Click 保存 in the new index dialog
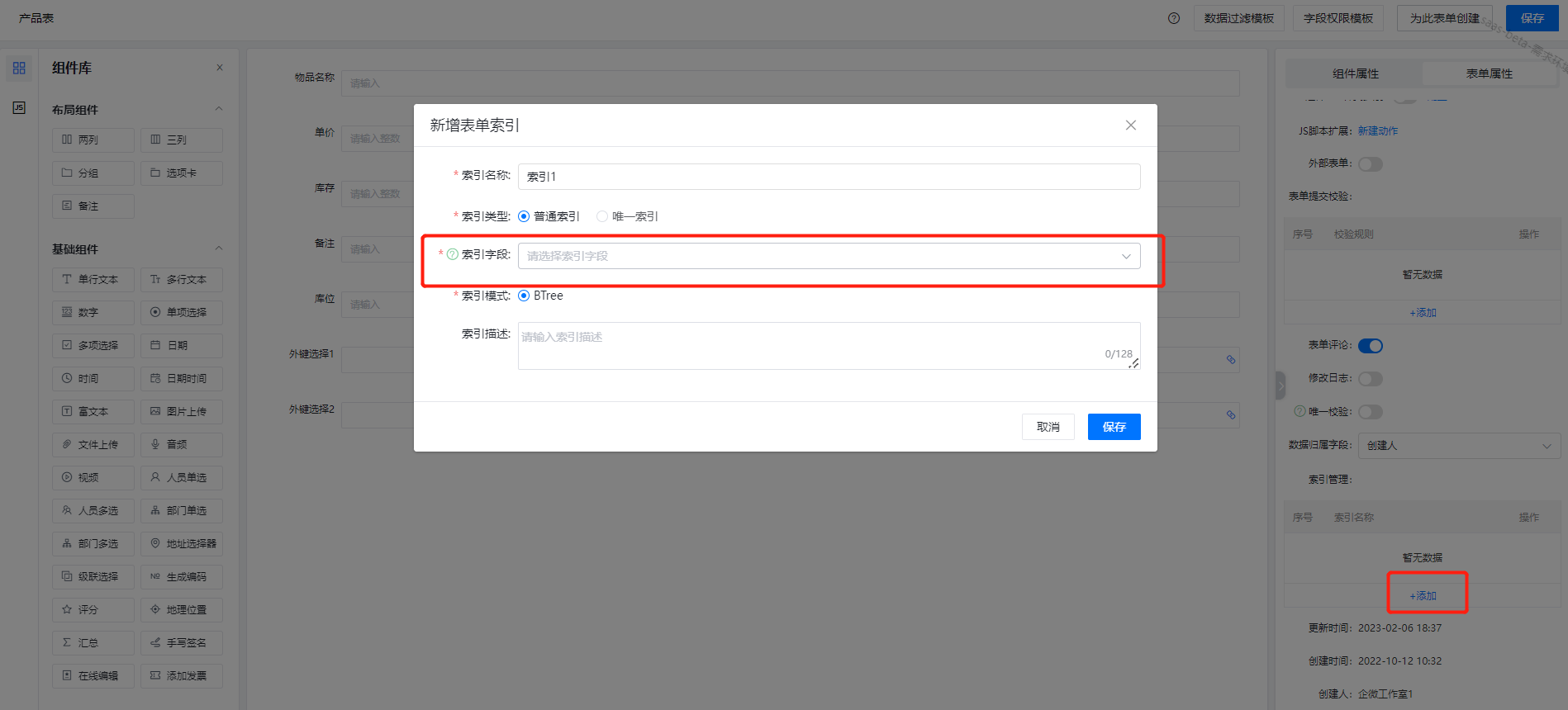The height and width of the screenshot is (710, 1568). point(1114,427)
